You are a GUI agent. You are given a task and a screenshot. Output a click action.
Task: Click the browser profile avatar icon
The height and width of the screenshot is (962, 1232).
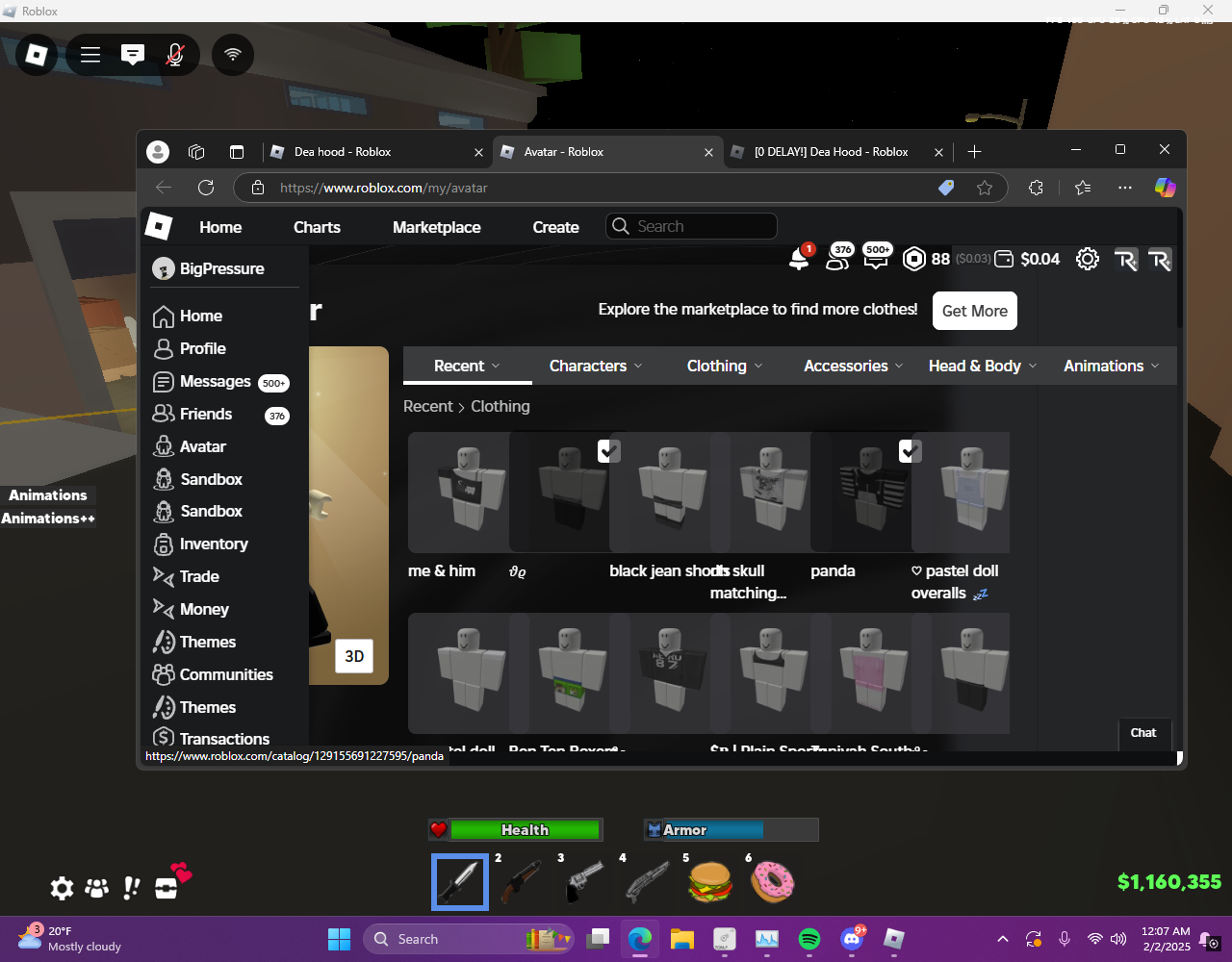pos(158,152)
